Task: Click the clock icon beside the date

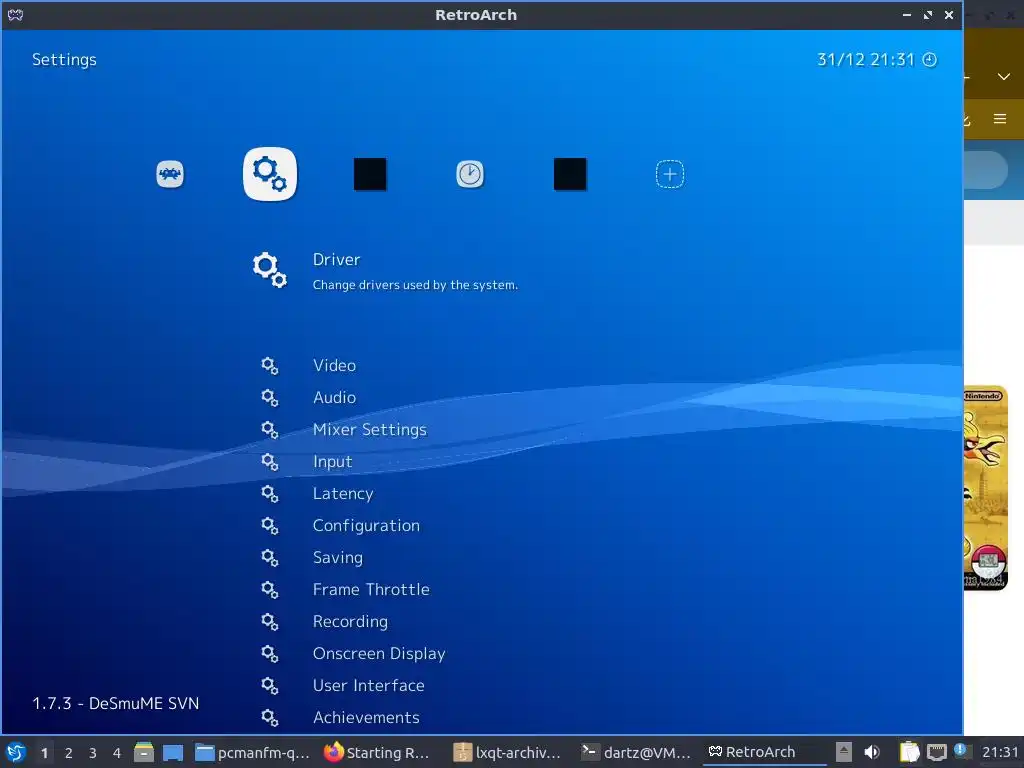Action: (x=929, y=60)
